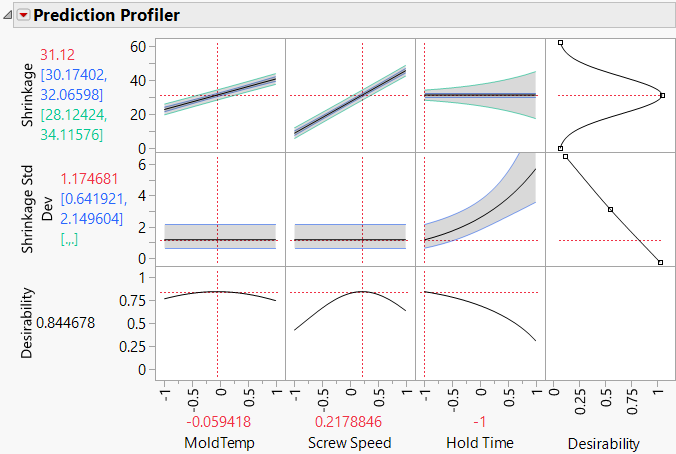Open the Prediction Profiler red triangle menu

(24, 15)
